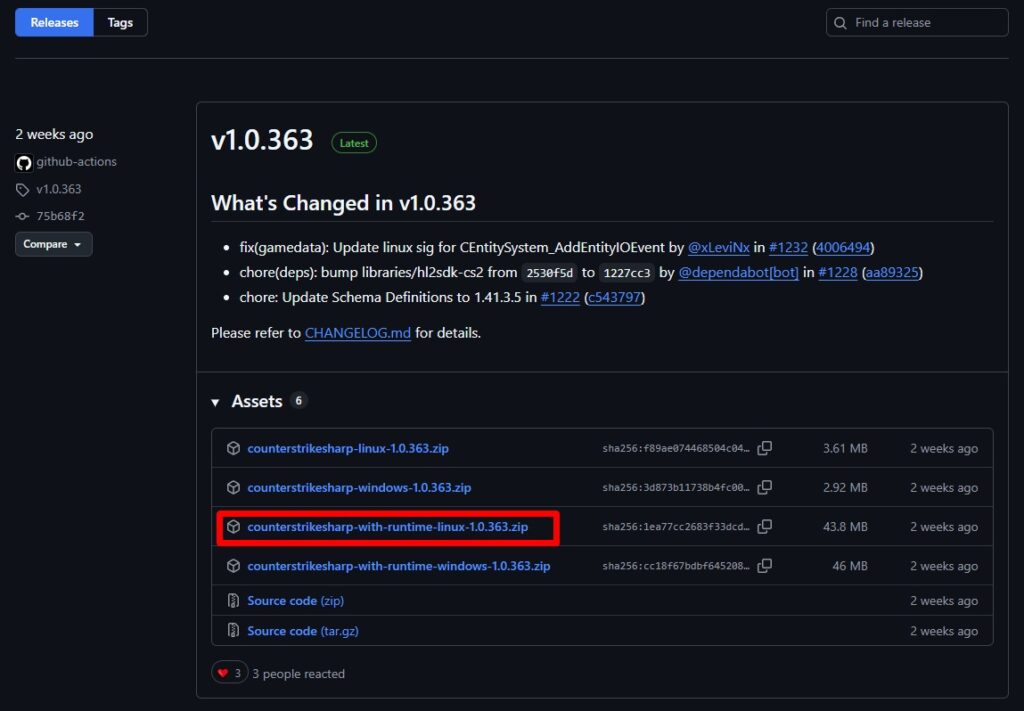
Task: Copy sha256 hash for with-runtime-windows zip
Action: 765,566
